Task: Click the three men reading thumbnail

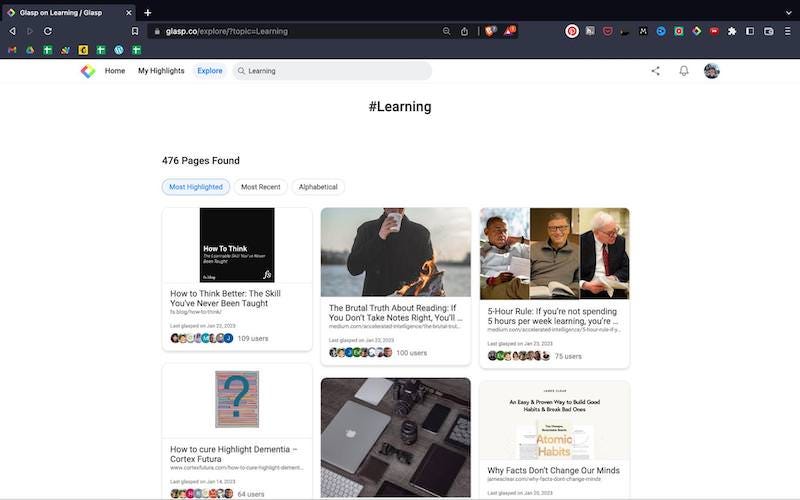Action: pyautogui.click(x=555, y=254)
